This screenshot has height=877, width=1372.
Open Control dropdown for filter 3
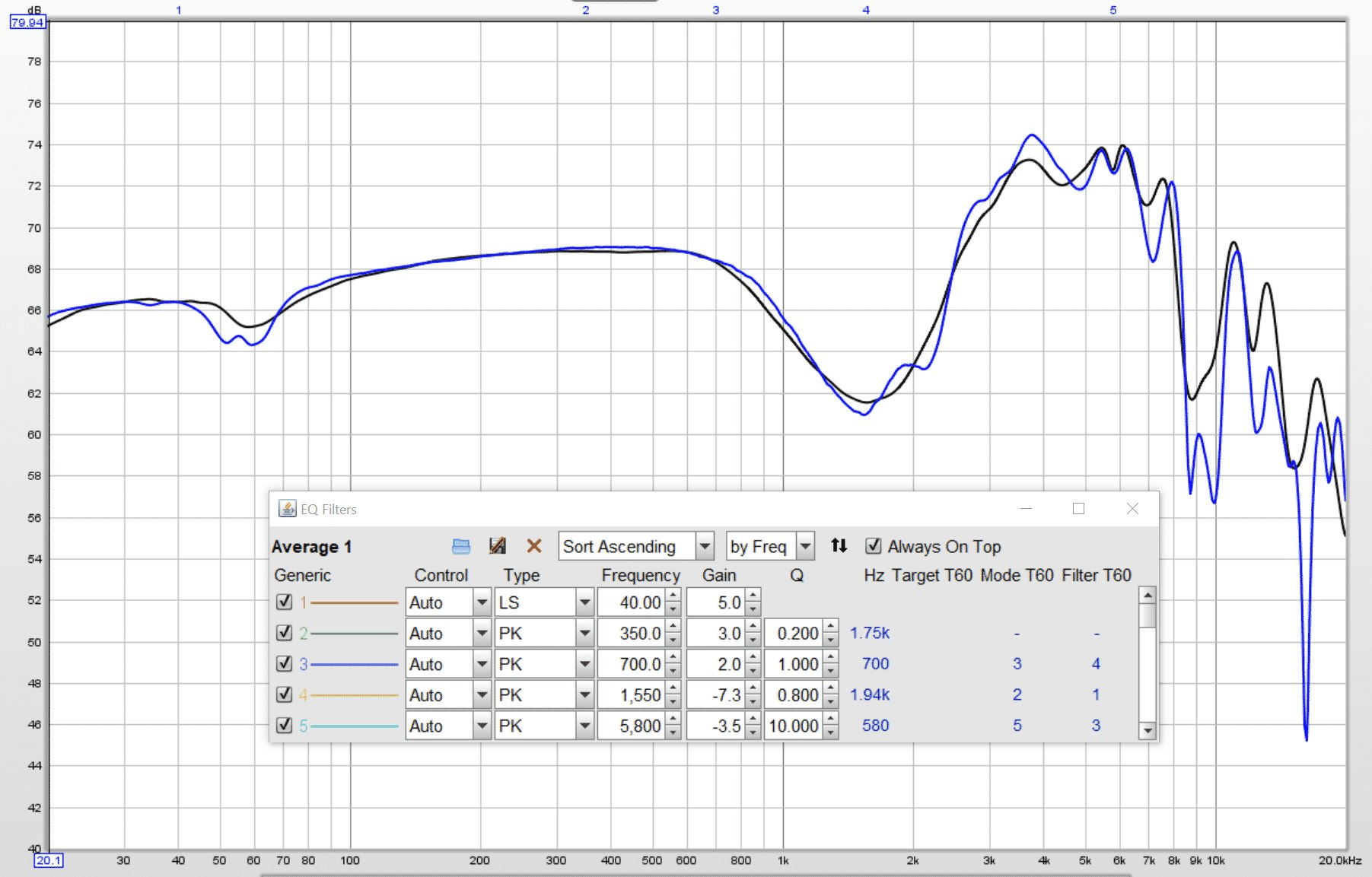point(482,665)
